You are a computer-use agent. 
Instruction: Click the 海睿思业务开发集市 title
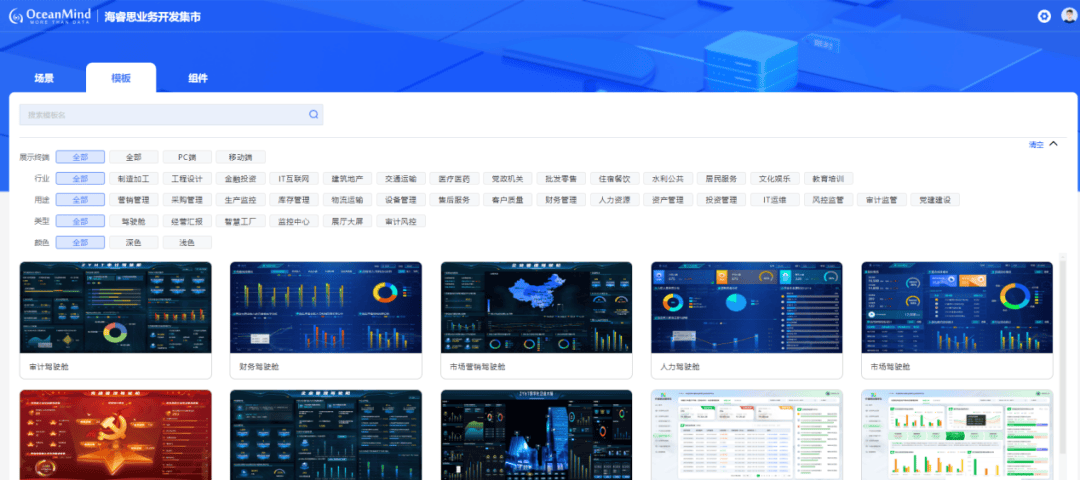pyautogui.click(x=153, y=17)
